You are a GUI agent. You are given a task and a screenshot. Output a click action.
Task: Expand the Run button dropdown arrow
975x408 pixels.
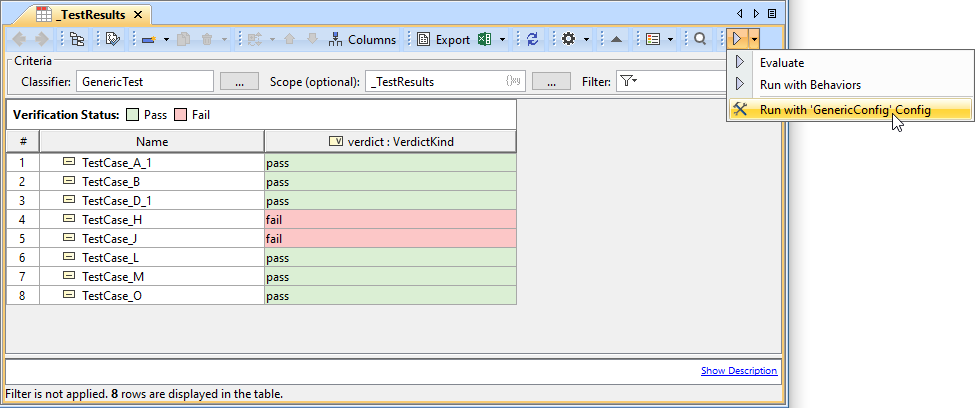(x=754, y=40)
